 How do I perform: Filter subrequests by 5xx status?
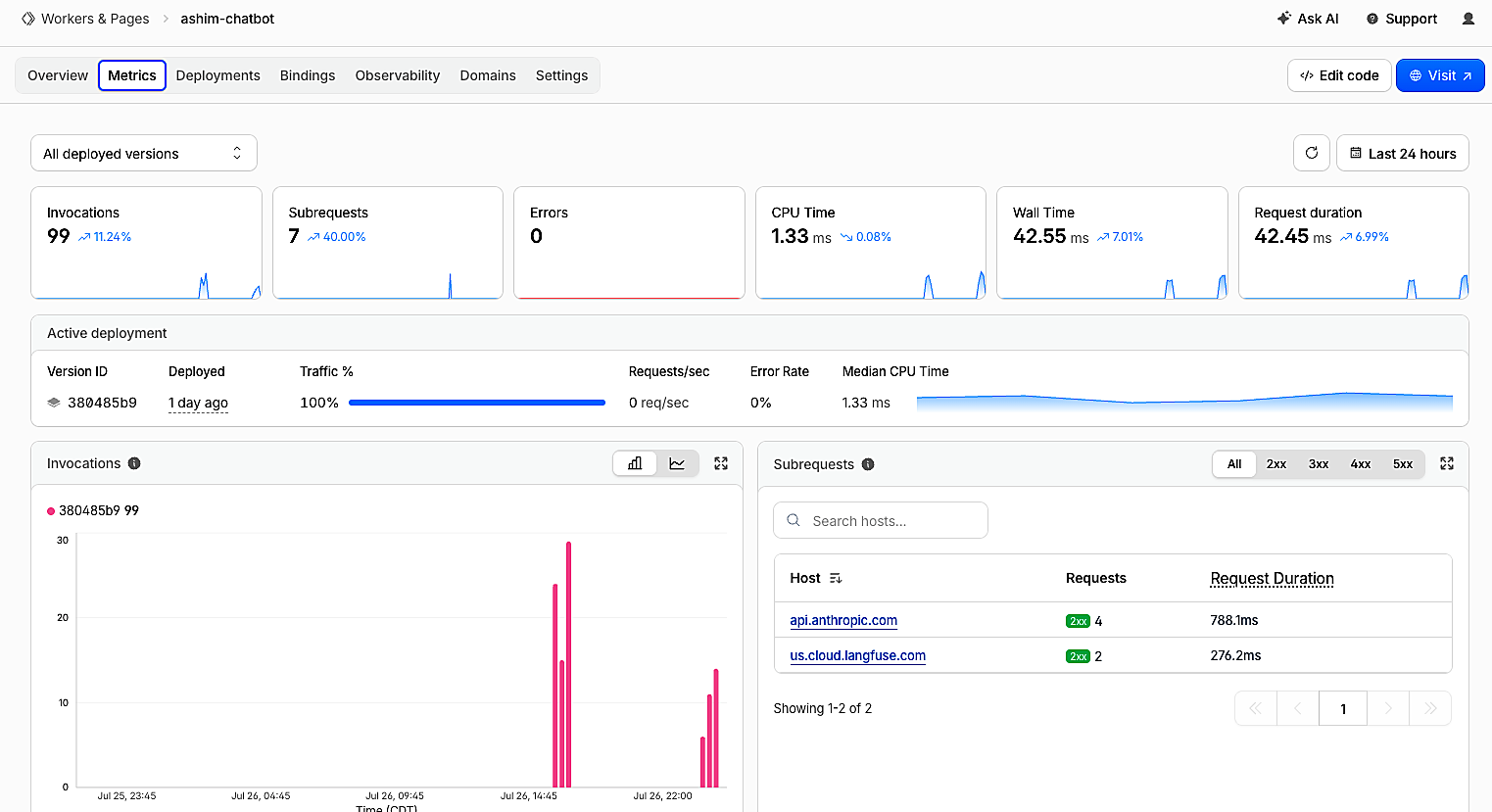1403,464
